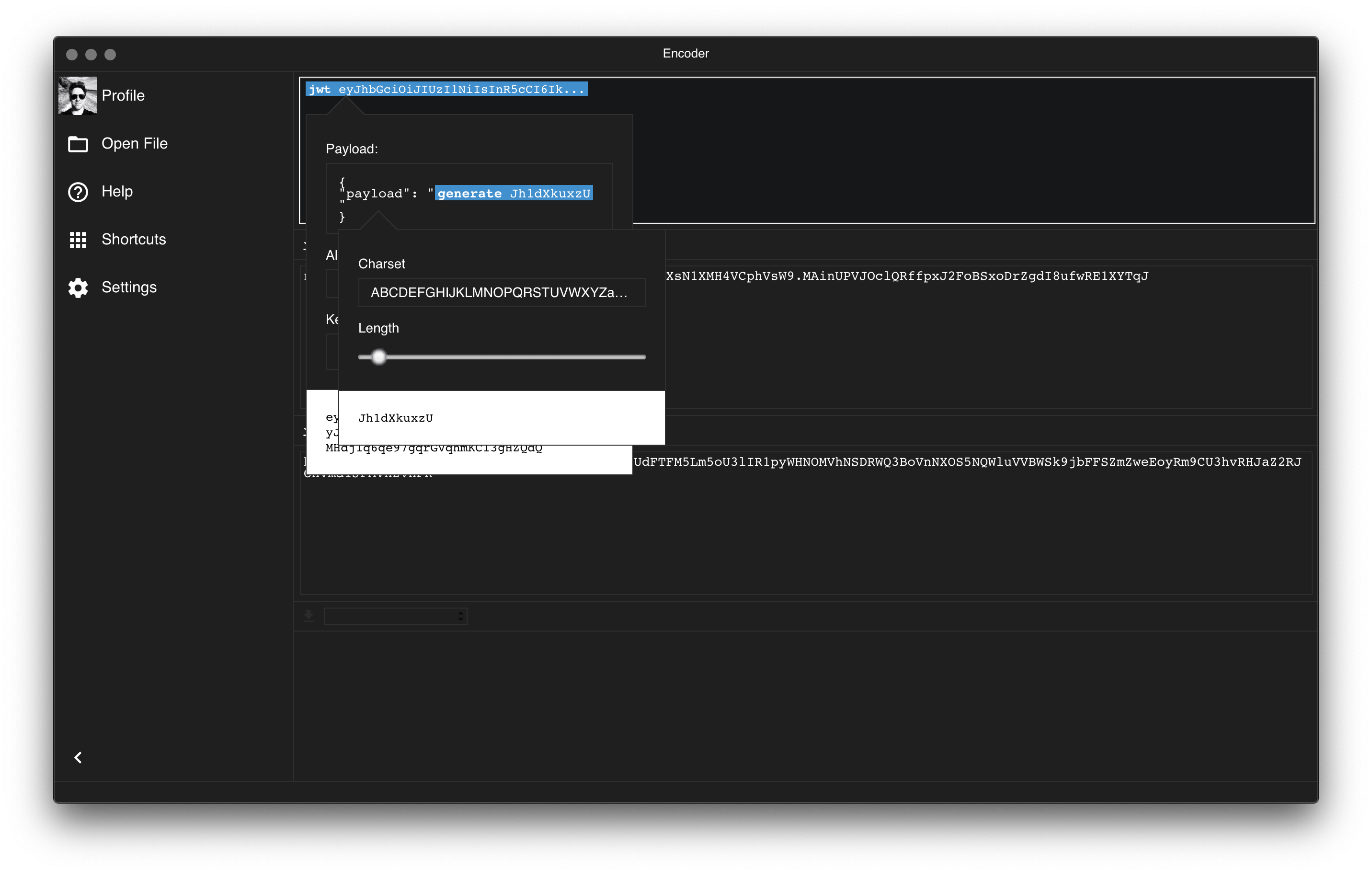Viewport: 1372px width, 874px height.
Task: Select the Profile entry in the sidebar menu
Action: [123, 95]
